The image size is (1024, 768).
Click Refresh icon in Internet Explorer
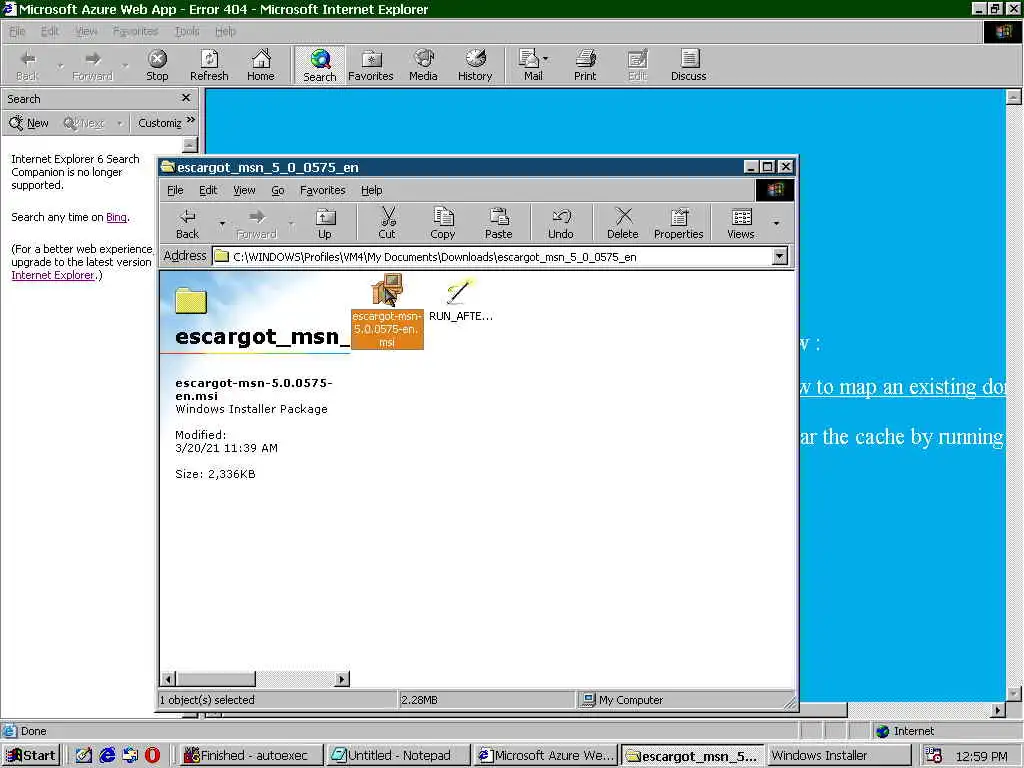(209, 65)
